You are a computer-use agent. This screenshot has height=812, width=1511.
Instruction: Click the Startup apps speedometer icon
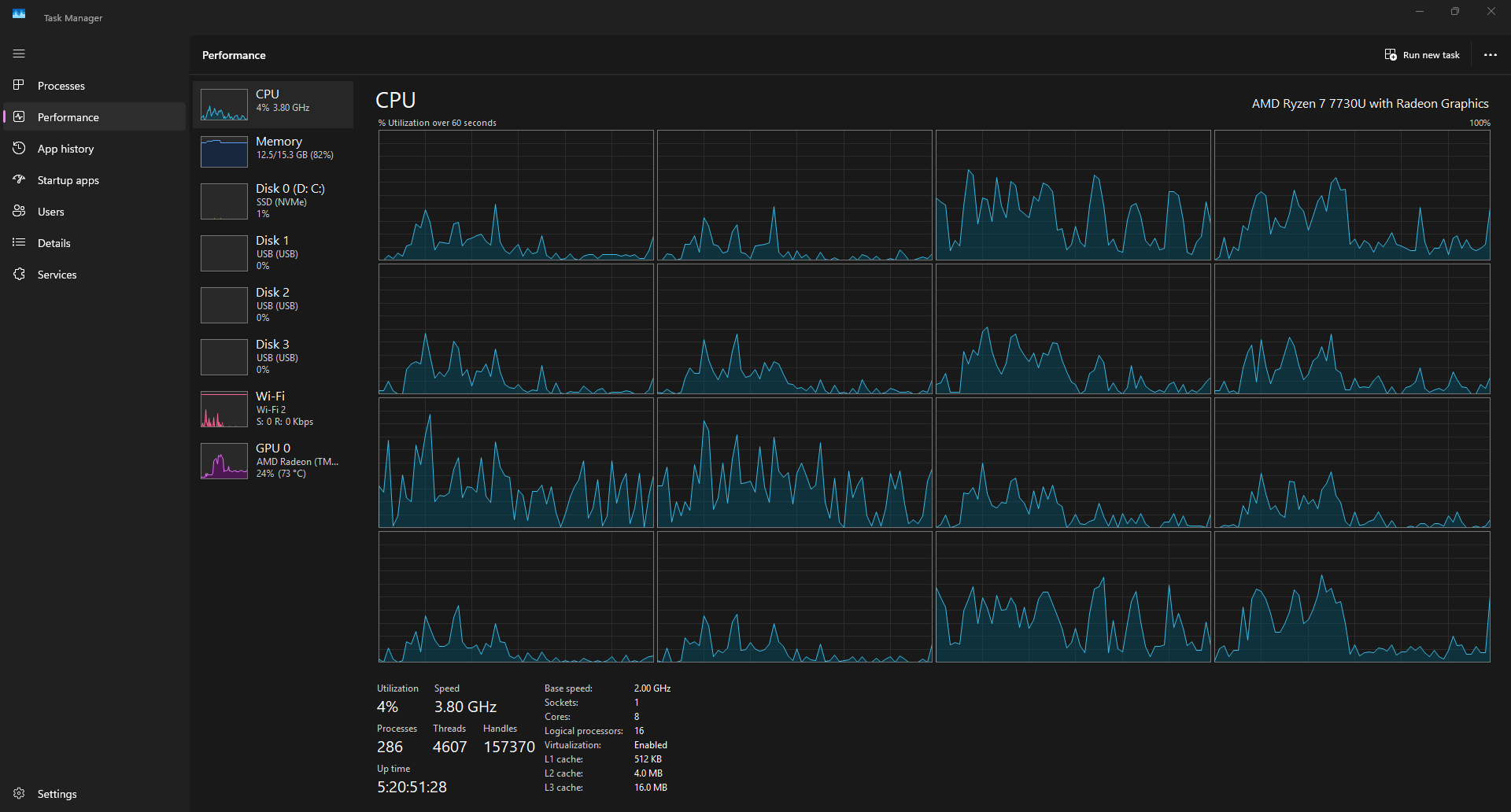click(19, 179)
